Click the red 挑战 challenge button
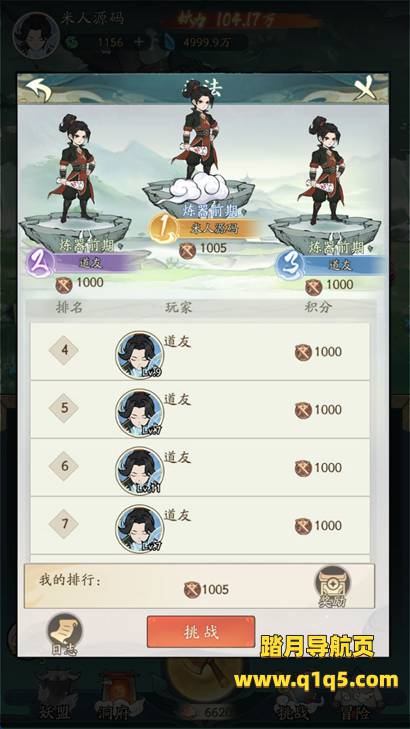 pos(201,632)
